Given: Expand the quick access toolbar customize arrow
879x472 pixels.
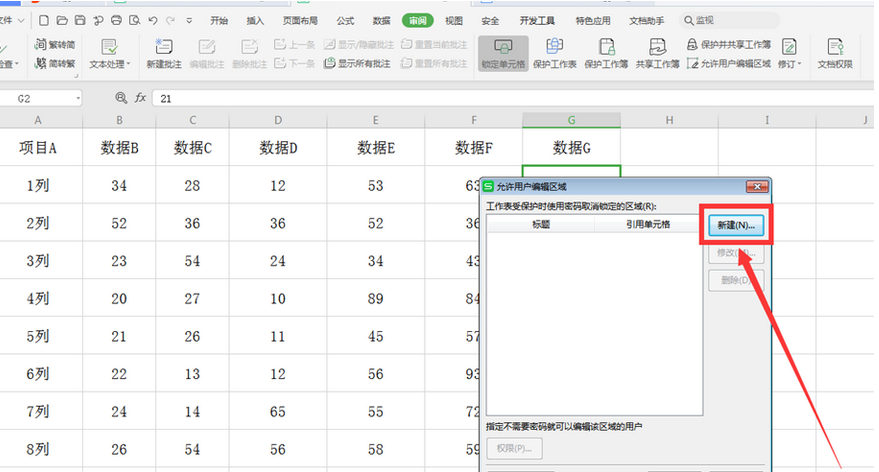Looking at the screenshot, I should [x=189, y=21].
